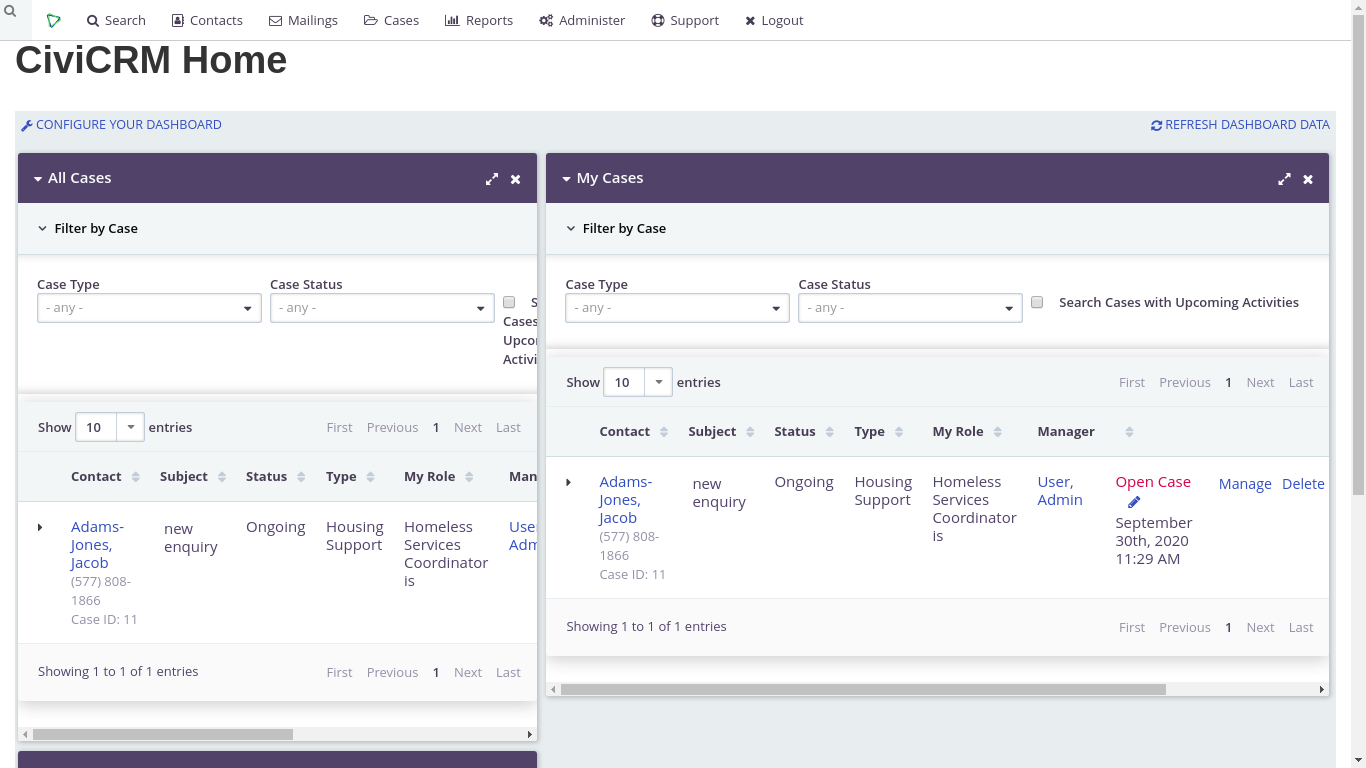
Task: Sort All Cases by Type column
Action: (x=351, y=477)
